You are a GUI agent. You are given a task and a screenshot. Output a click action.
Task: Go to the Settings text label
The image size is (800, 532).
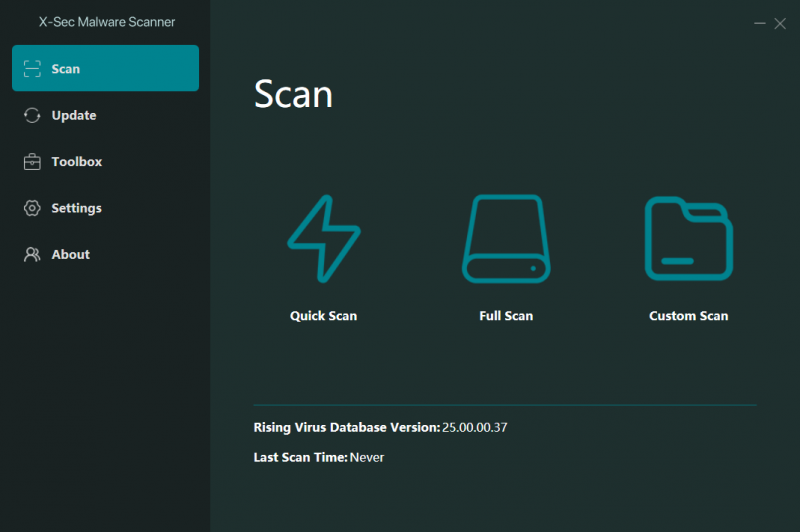click(x=77, y=208)
